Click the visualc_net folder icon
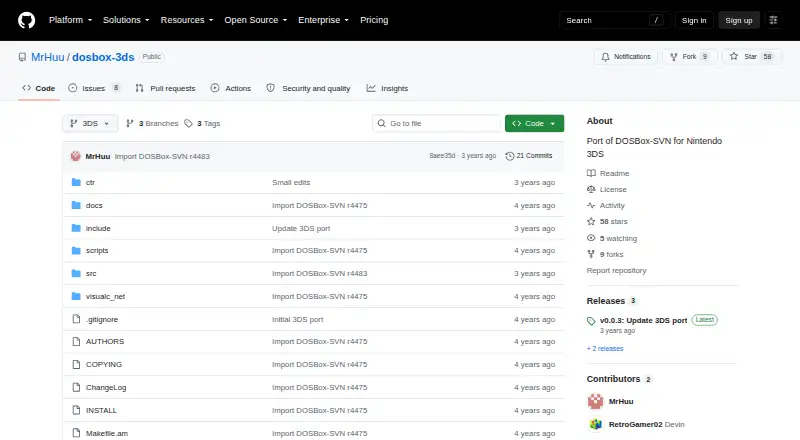 76,297
